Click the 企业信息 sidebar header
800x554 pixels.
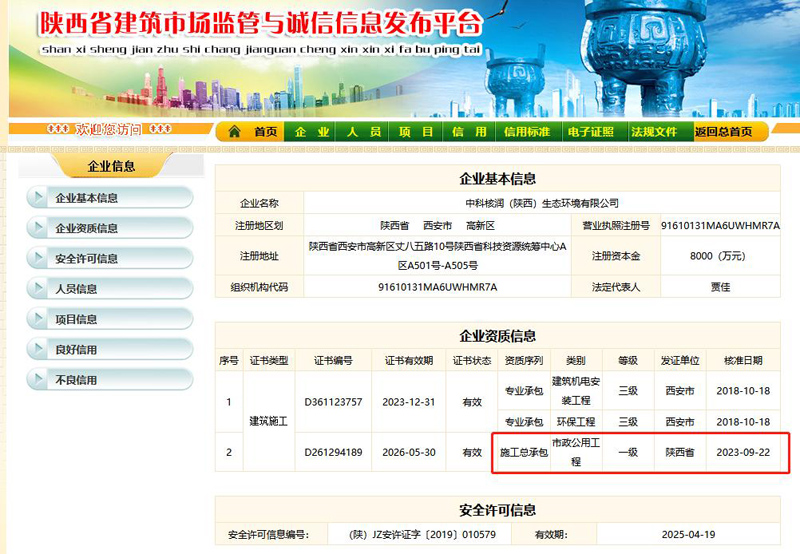(x=111, y=166)
